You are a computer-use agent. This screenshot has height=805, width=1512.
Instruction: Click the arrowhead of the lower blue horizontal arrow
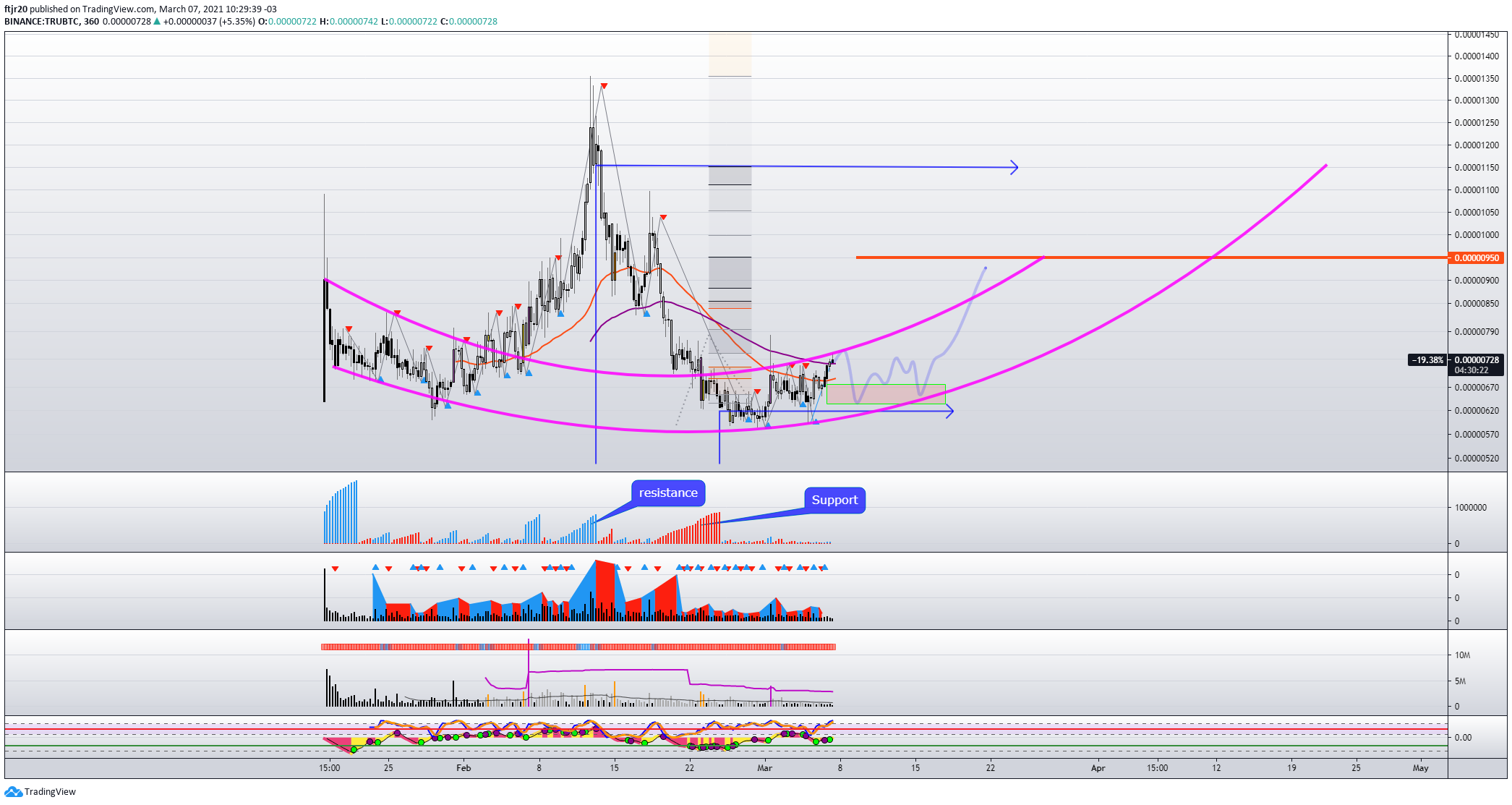point(949,411)
